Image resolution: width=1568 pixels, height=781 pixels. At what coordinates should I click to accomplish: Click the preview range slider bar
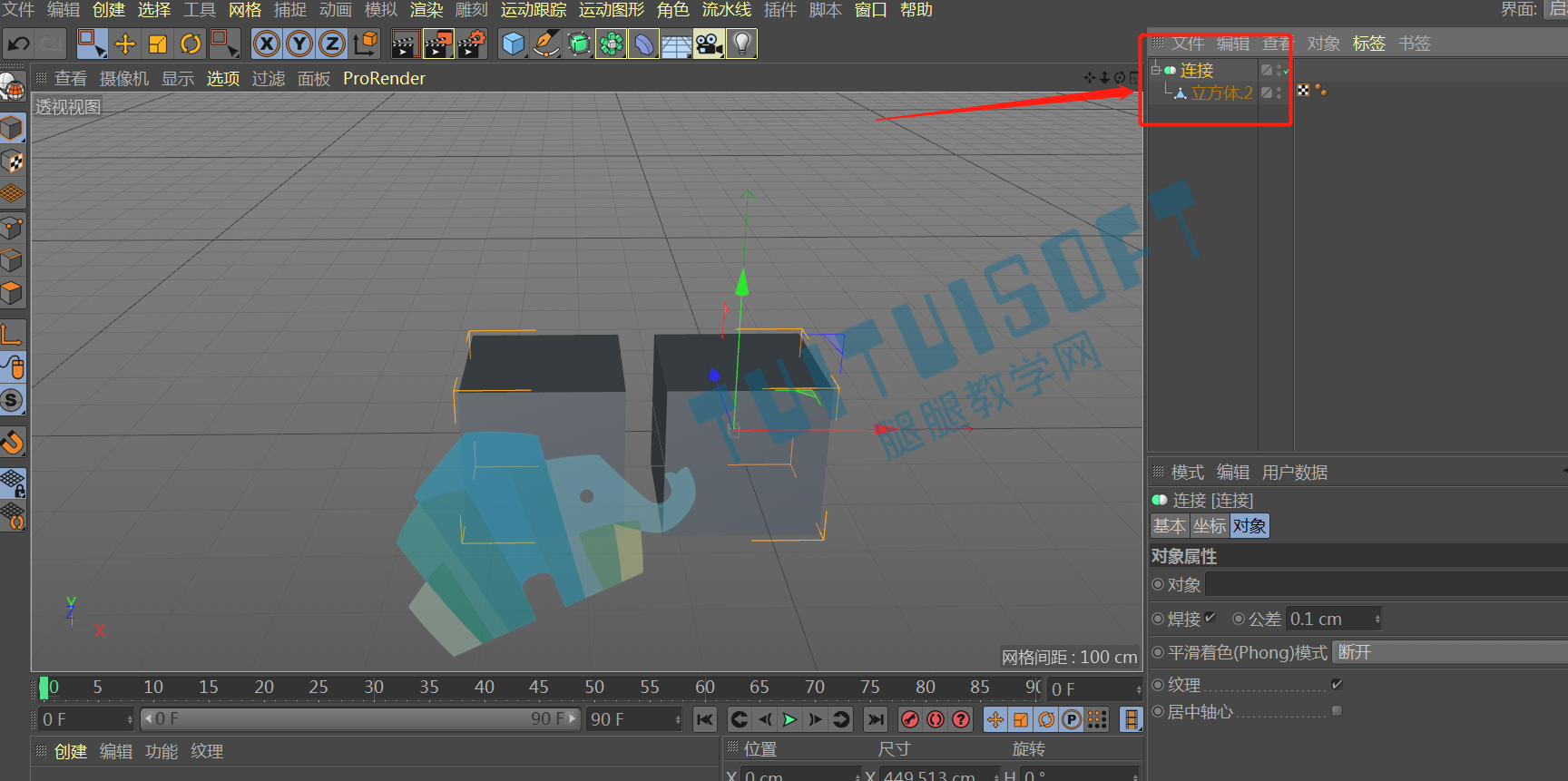click(360, 719)
